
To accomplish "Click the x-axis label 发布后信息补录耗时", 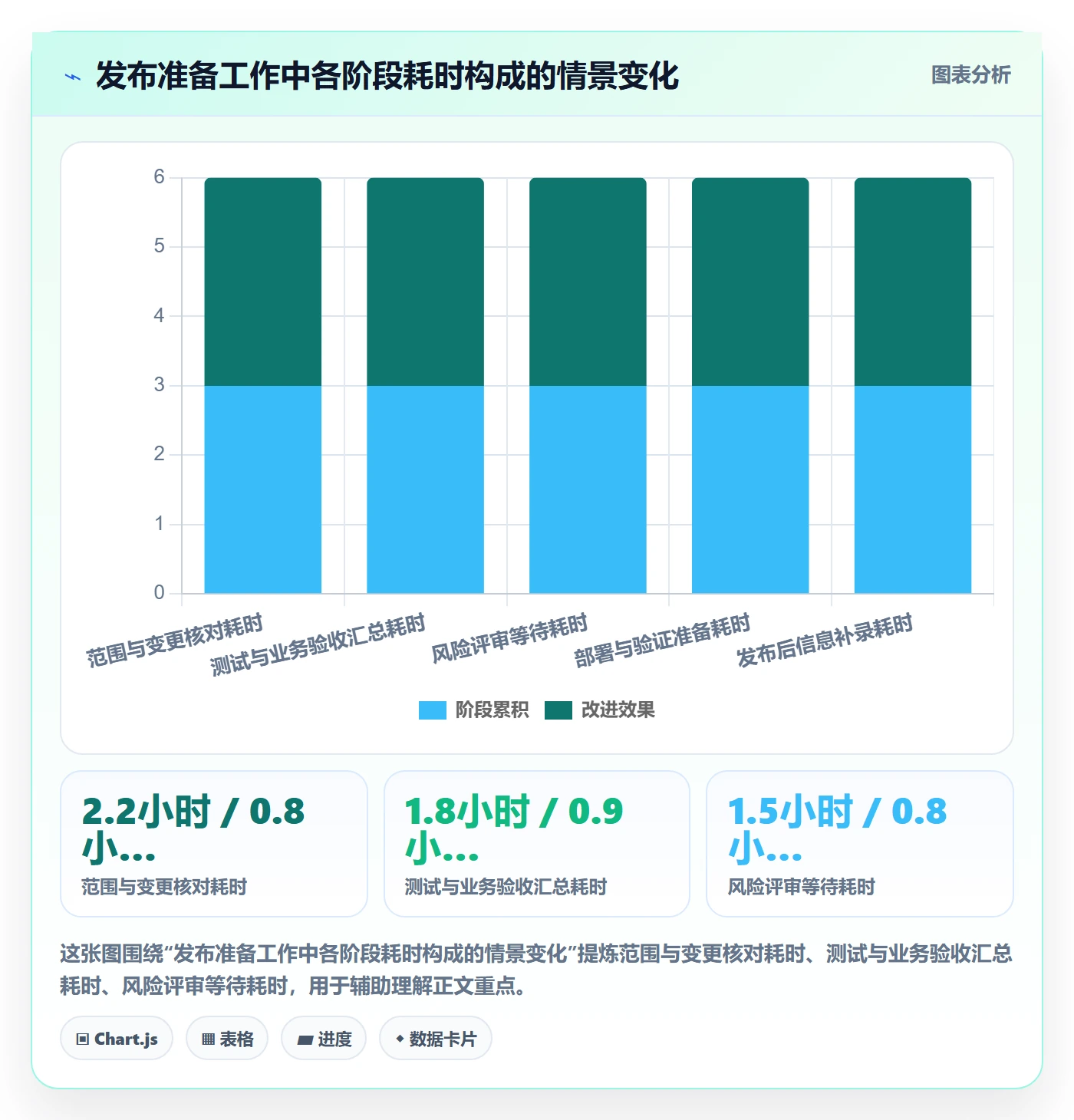I will point(825,641).
